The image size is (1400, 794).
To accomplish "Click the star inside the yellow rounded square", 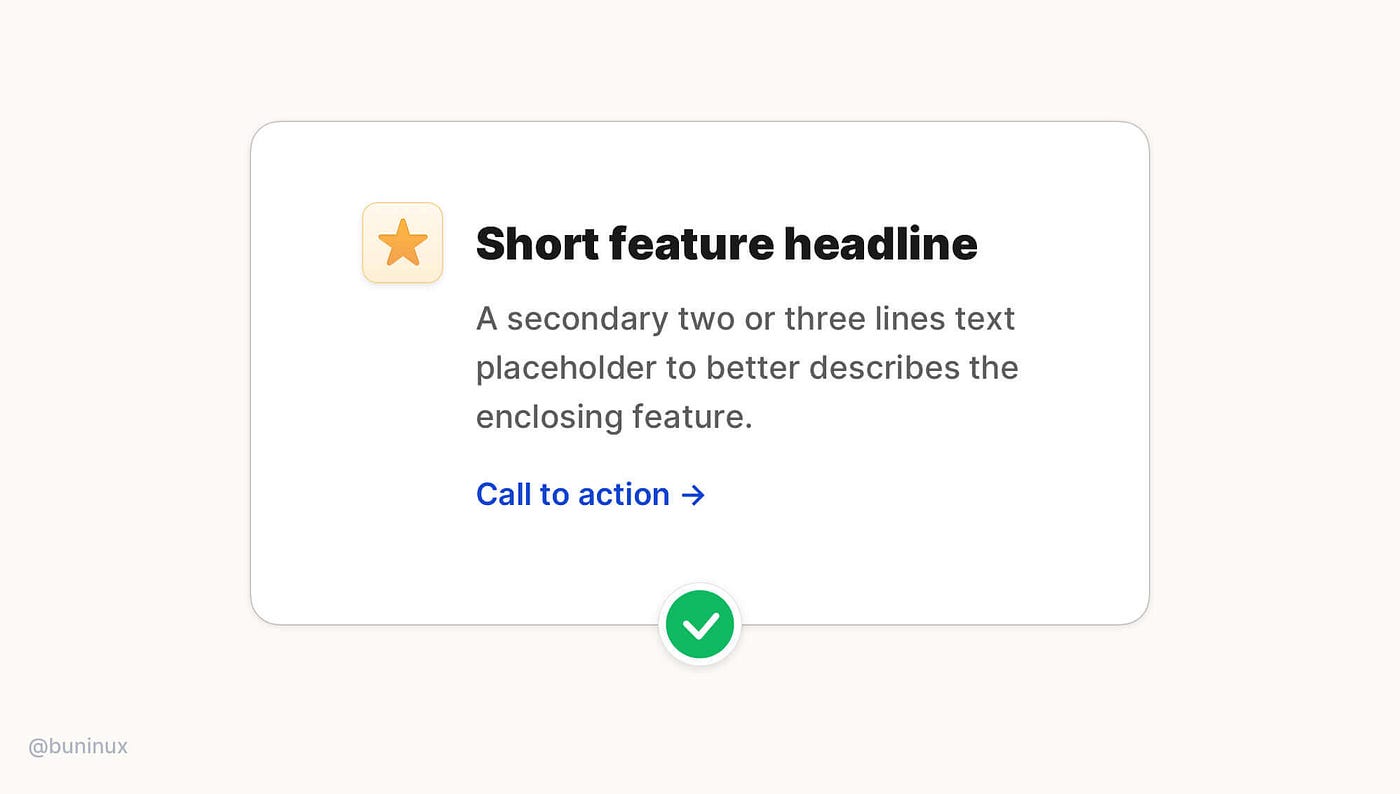I will pos(402,242).
